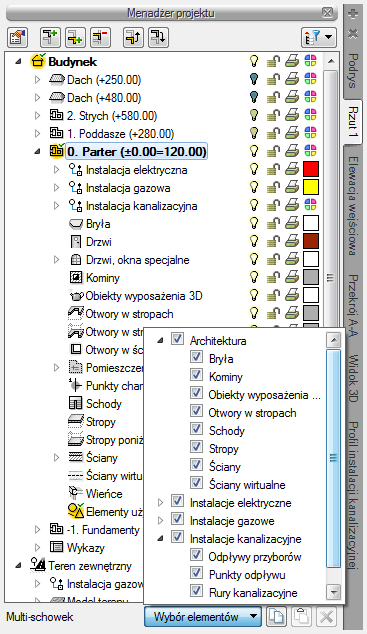Collapse 0. Parter storey node
Viewport: 367px width, 634px height.
pyautogui.click(x=38, y=152)
